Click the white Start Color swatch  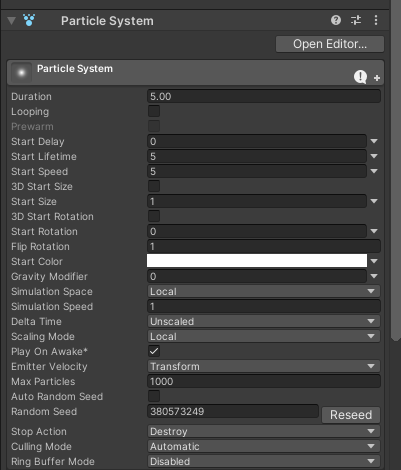[x=257, y=261]
